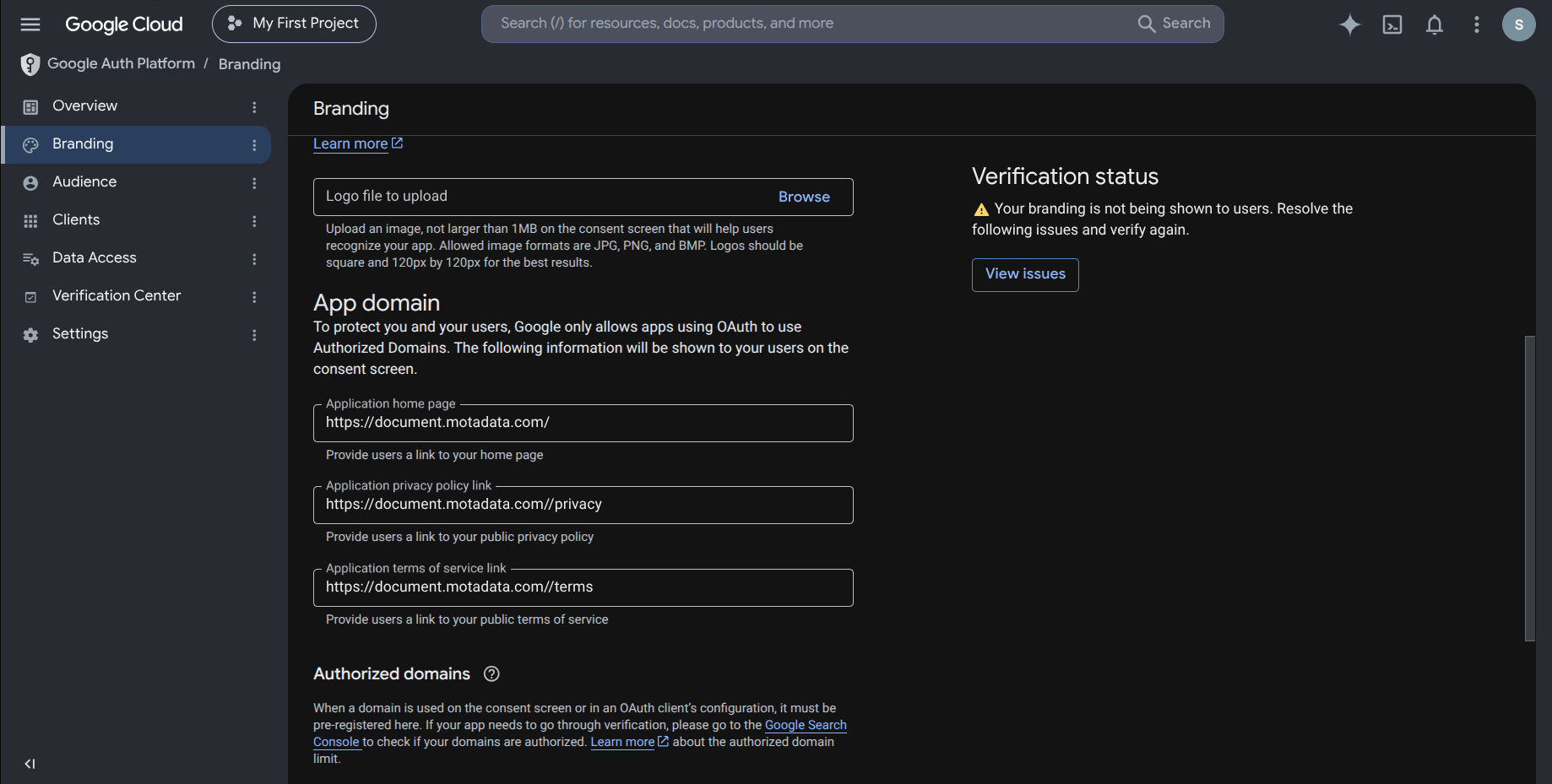Open the Audience sidebar item
The image size is (1552, 784).
pyautogui.click(x=136, y=182)
